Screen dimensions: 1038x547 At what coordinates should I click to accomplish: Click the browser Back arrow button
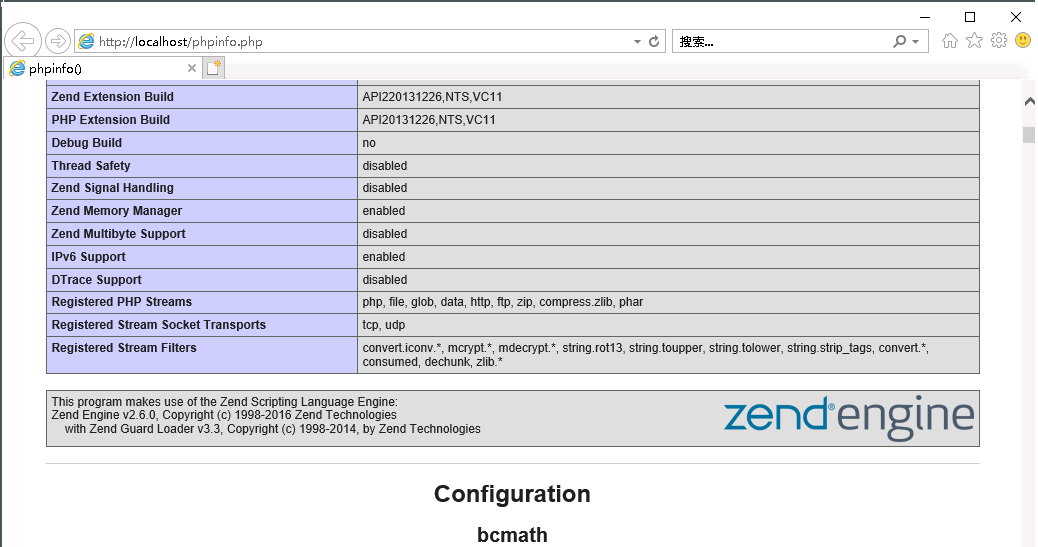click(x=22, y=41)
